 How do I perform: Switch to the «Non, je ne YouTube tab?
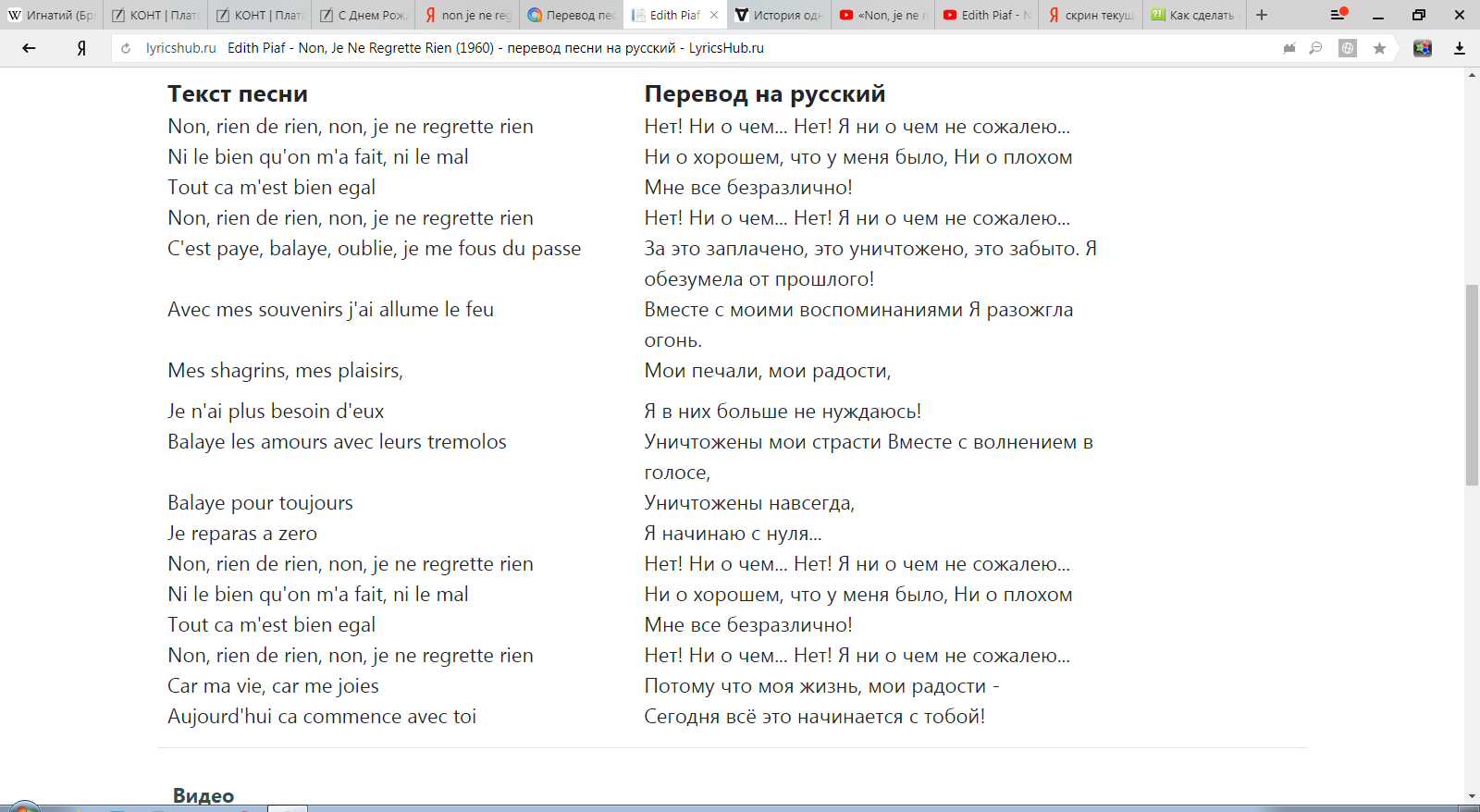tap(883, 15)
